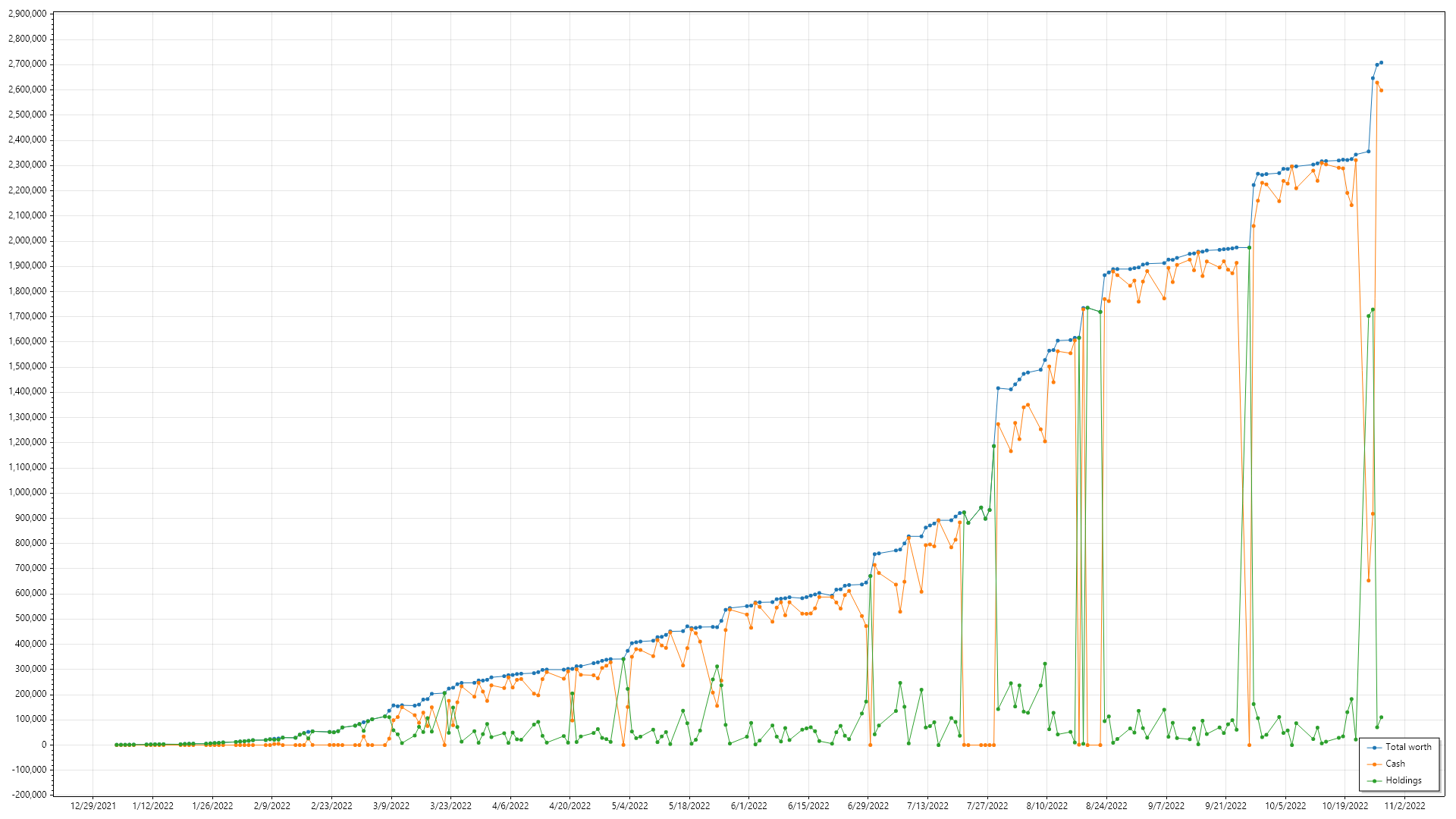Screen dimensions: 1456x819
Task: Click the 9/7/2022 date label
Action: click(x=1166, y=806)
